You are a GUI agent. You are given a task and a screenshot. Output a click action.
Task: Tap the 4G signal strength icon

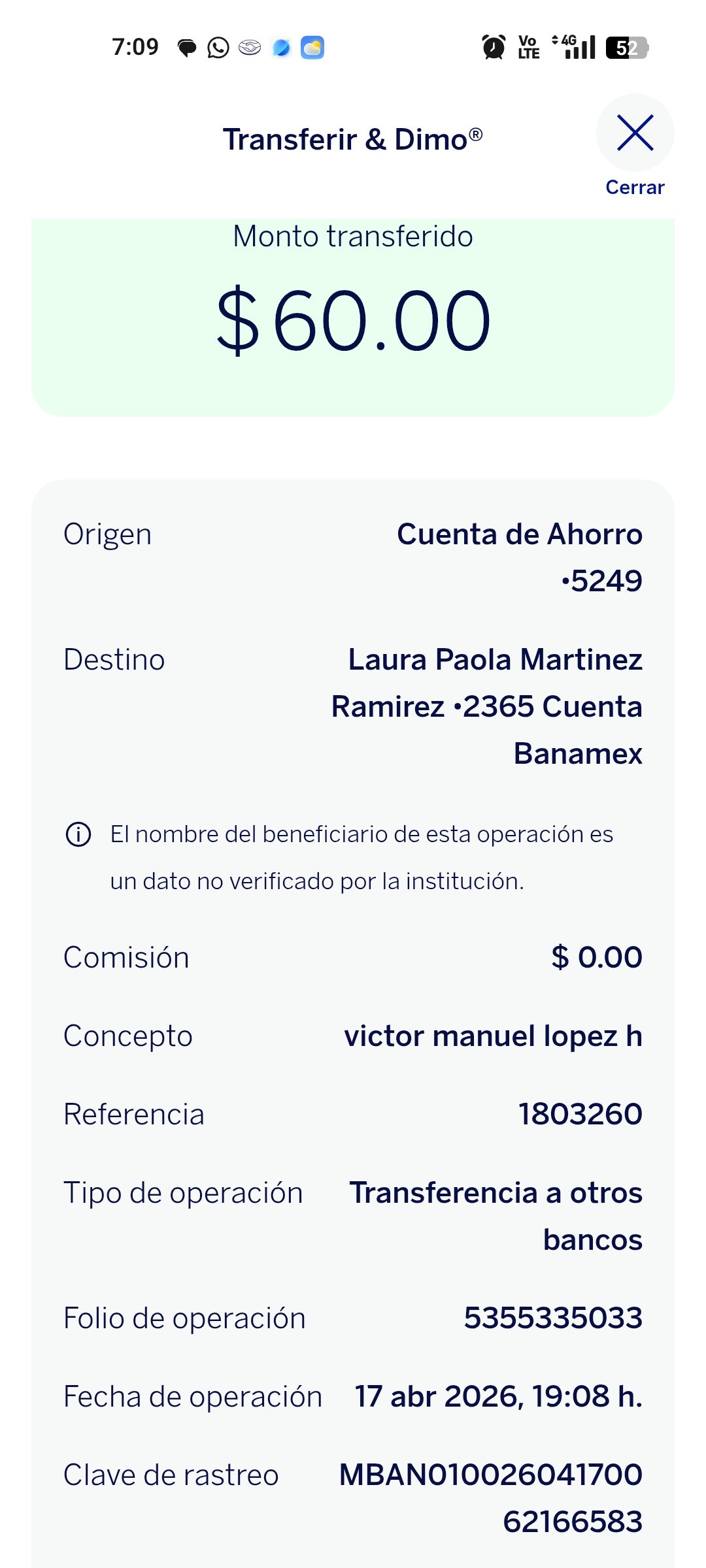(x=574, y=47)
